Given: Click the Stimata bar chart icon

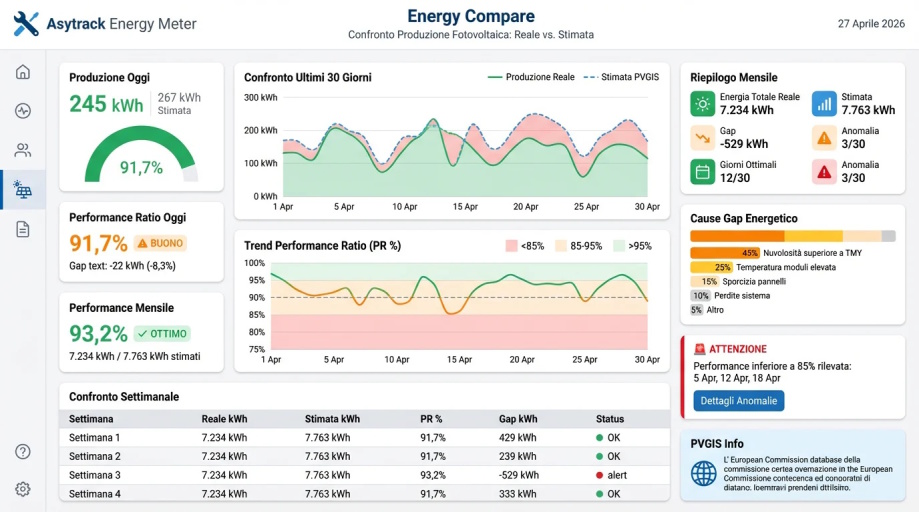Looking at the screenshot, I should click(824, 104).
